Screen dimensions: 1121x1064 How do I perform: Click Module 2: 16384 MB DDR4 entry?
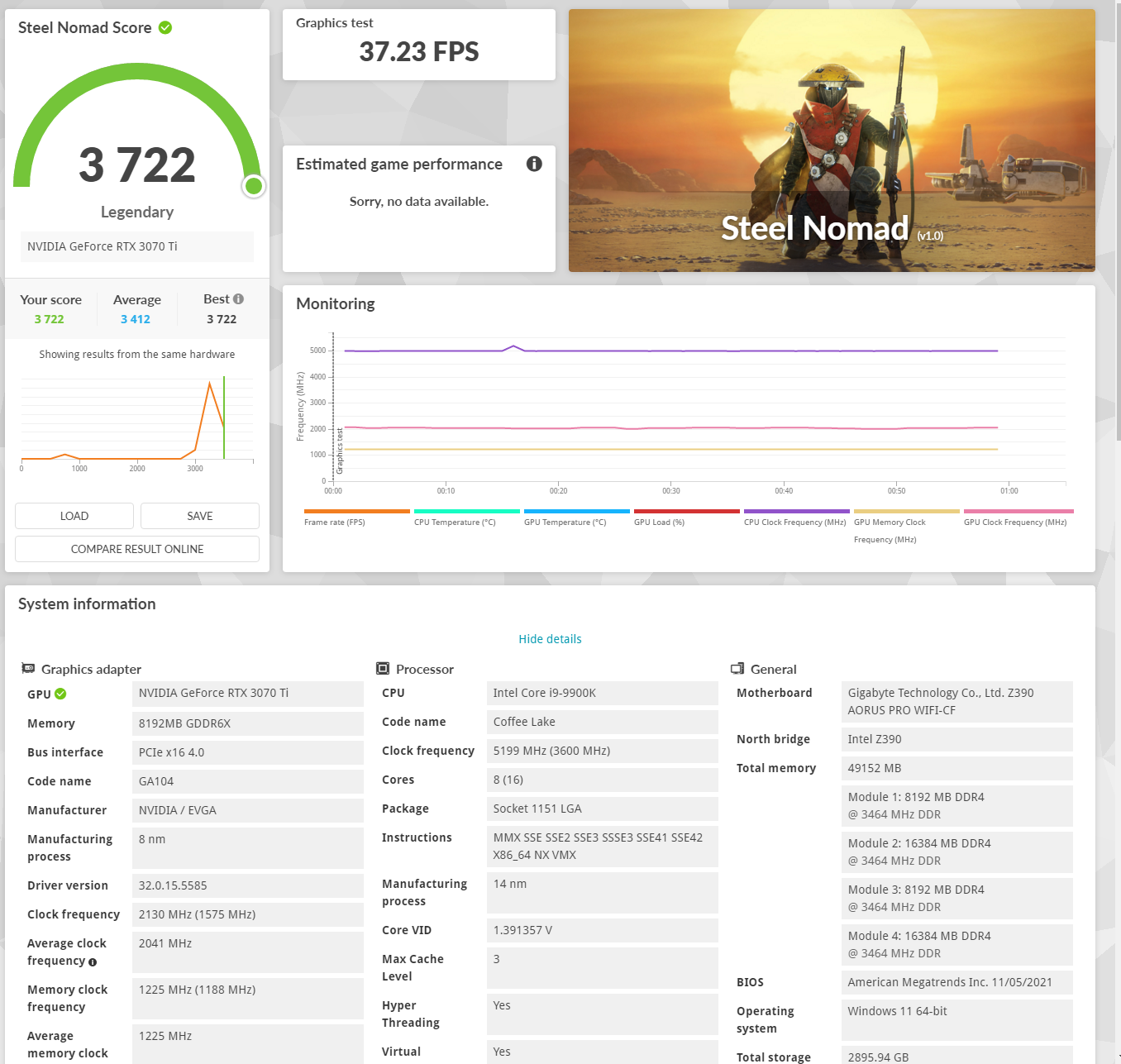[957, 852]
